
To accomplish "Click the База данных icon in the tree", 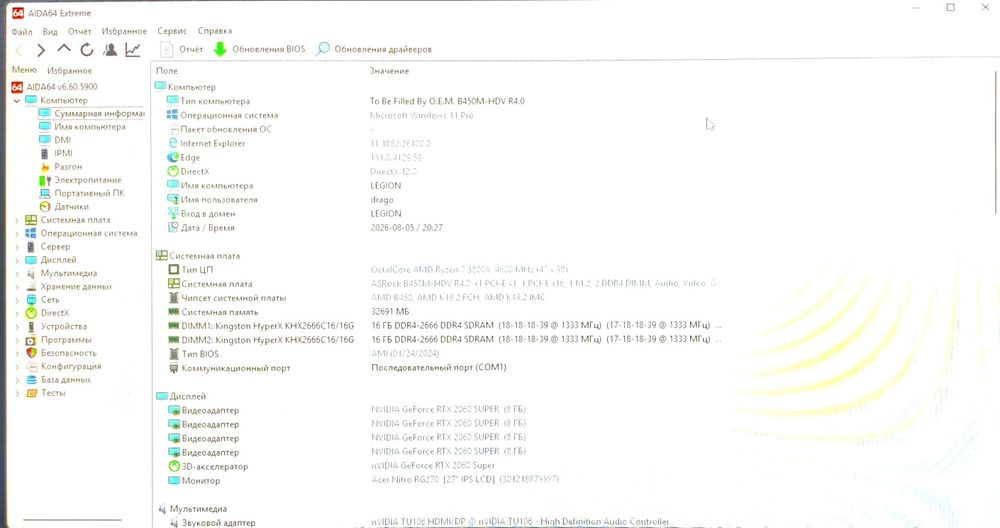I will tap(31, 379).
